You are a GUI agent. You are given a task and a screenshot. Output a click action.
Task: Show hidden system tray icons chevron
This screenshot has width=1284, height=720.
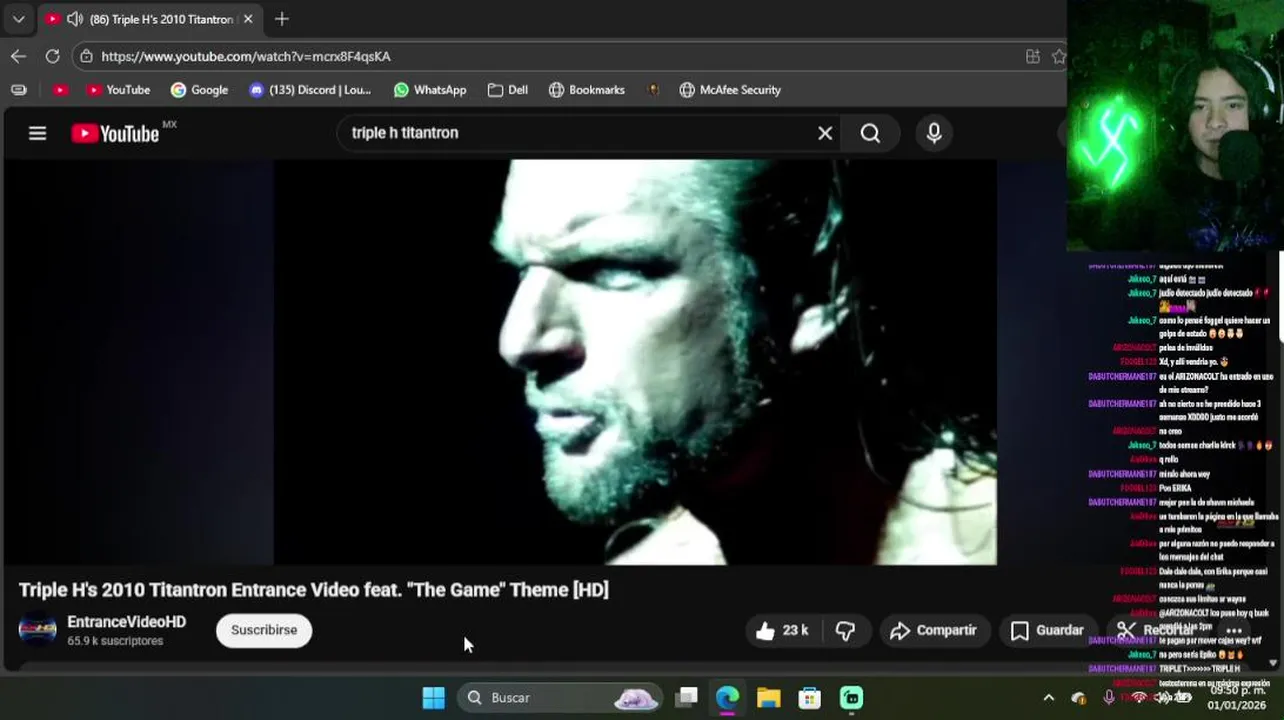point(1048,697)
